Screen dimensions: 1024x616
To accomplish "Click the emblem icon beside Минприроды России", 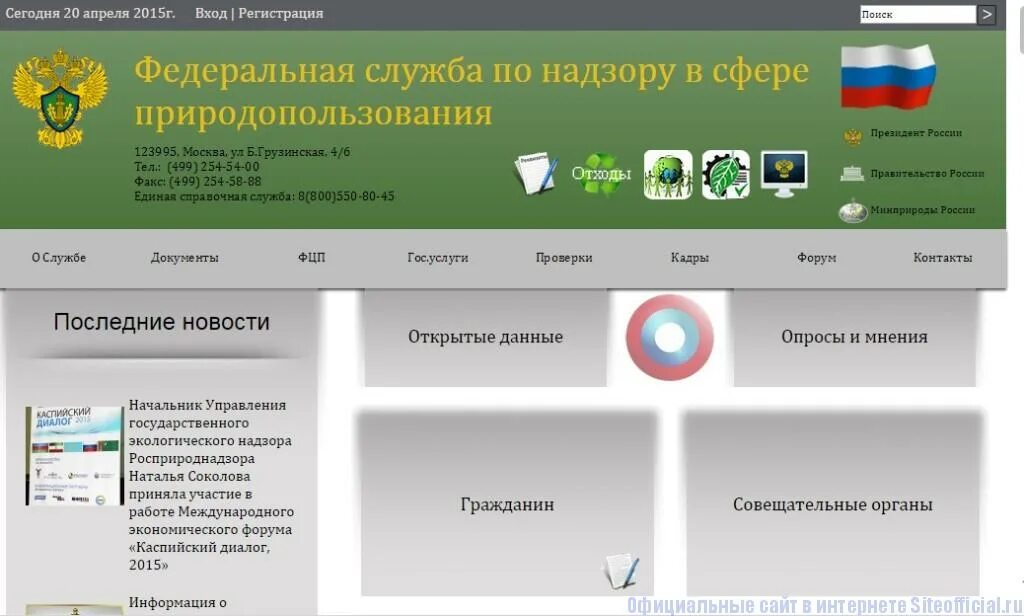I will [852, 211].
